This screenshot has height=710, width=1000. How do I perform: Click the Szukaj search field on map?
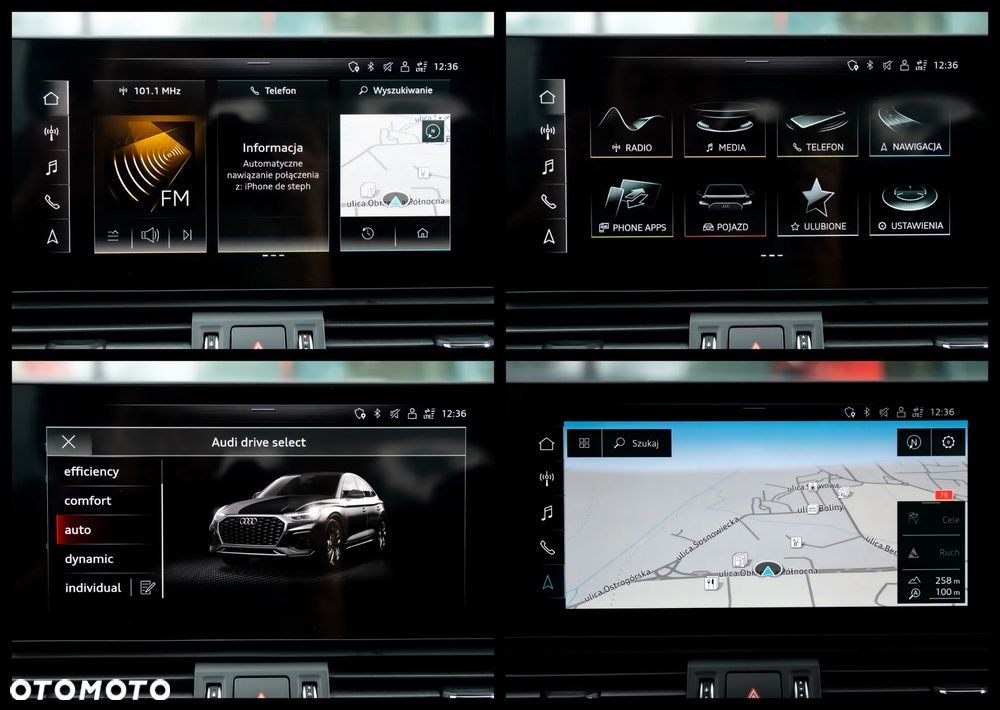636,443
